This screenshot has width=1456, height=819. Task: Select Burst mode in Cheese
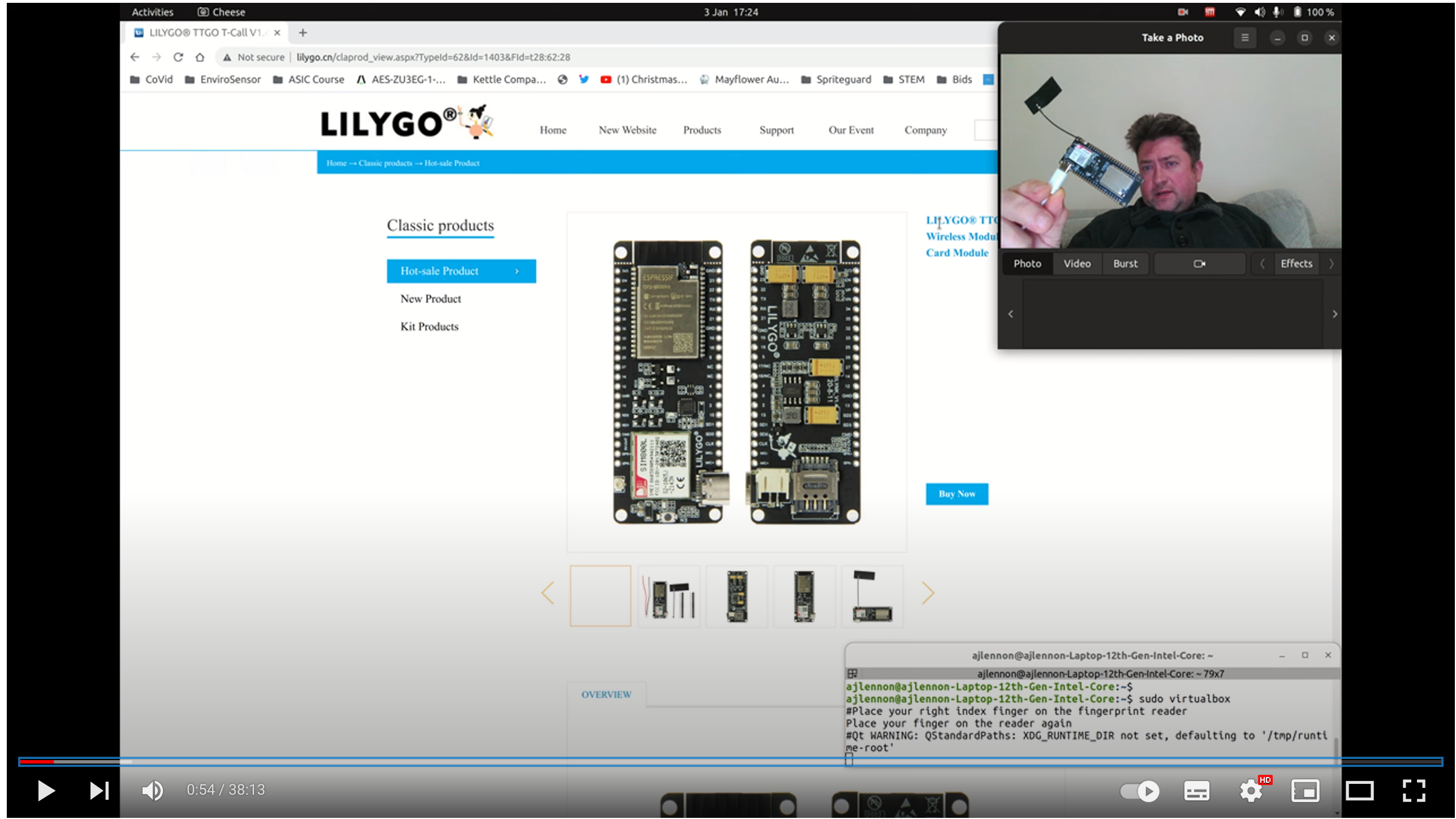(1125, 263)
